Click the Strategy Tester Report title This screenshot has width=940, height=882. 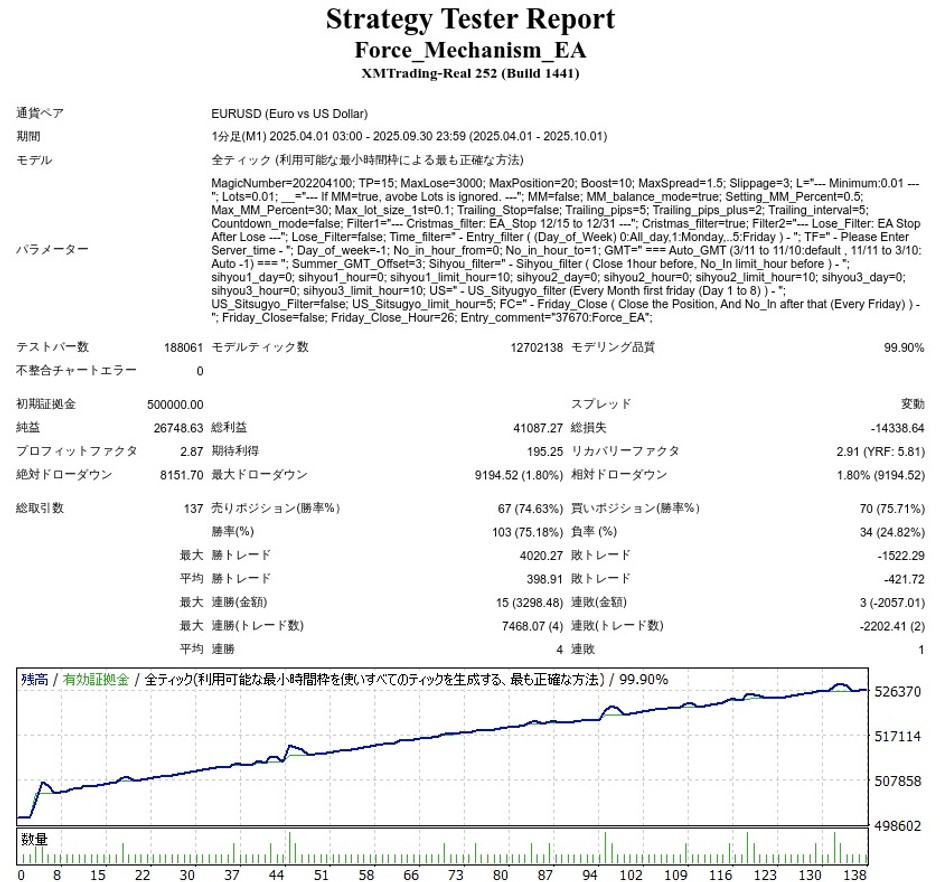coord(469,19)
